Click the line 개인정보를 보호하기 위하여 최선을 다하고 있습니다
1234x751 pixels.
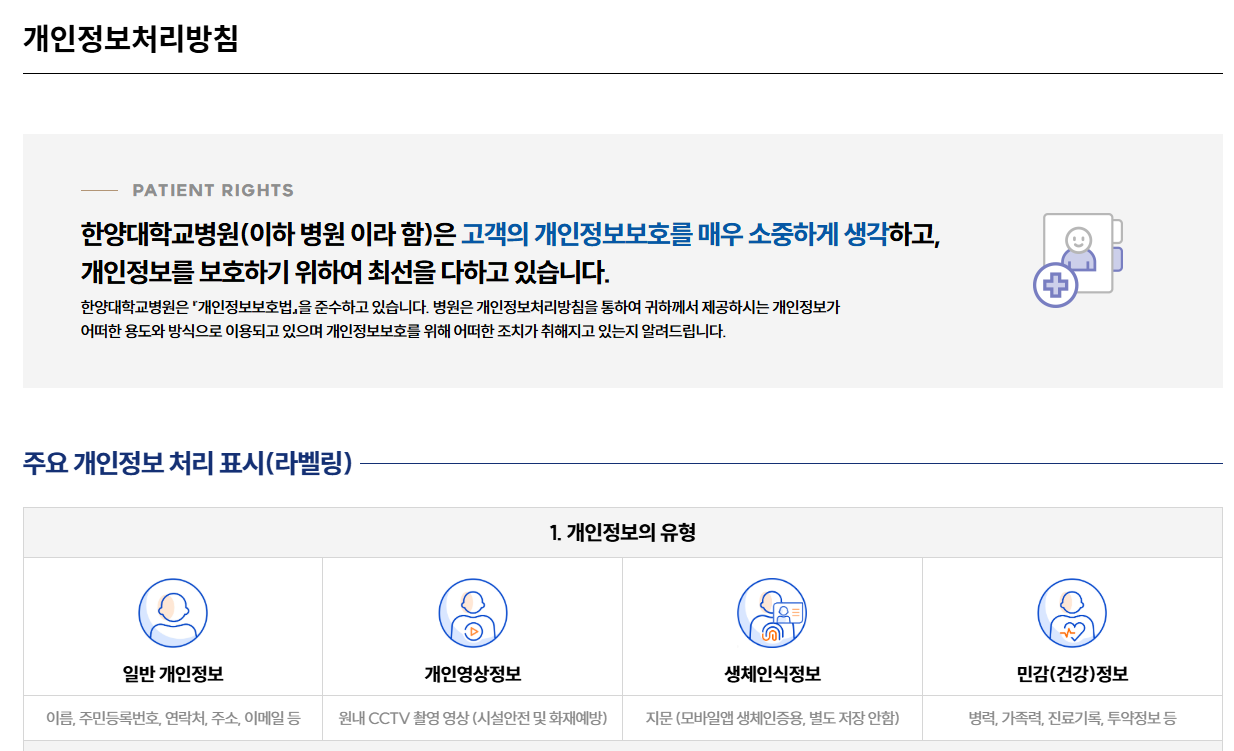[345, 272]
